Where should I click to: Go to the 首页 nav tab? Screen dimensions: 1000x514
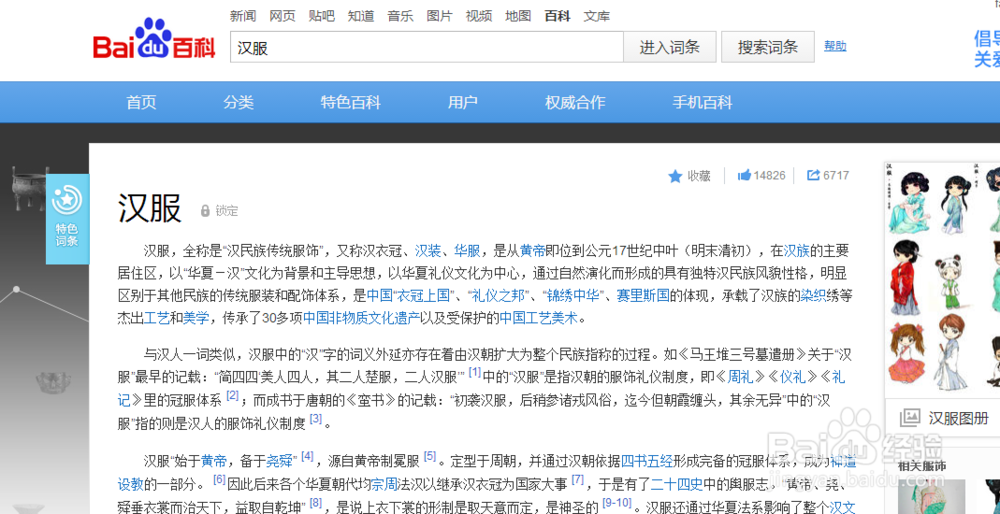point(142,102)
